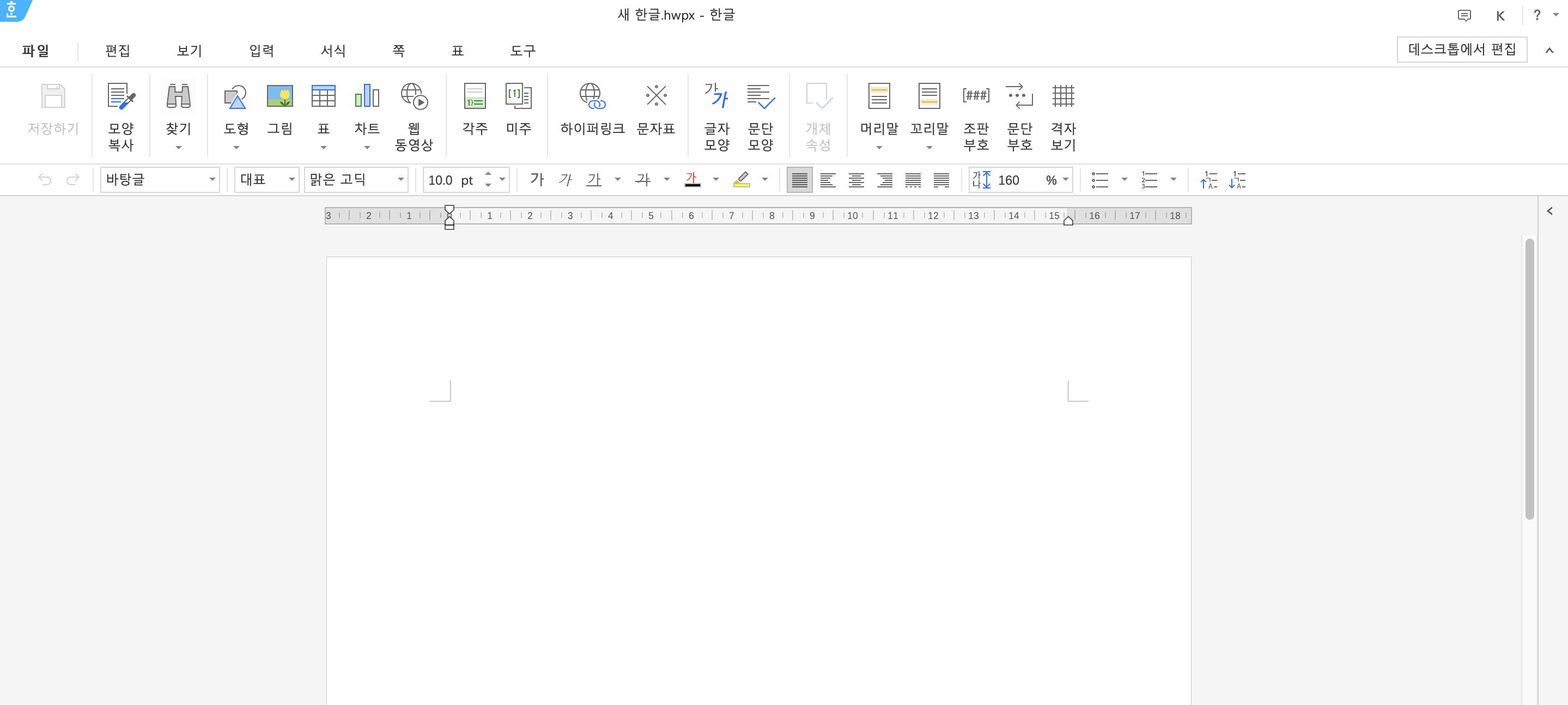The image size is (1568, 705).
Task: Expand the line spacing 160% dropdown
Action: tap(1065, 180)
